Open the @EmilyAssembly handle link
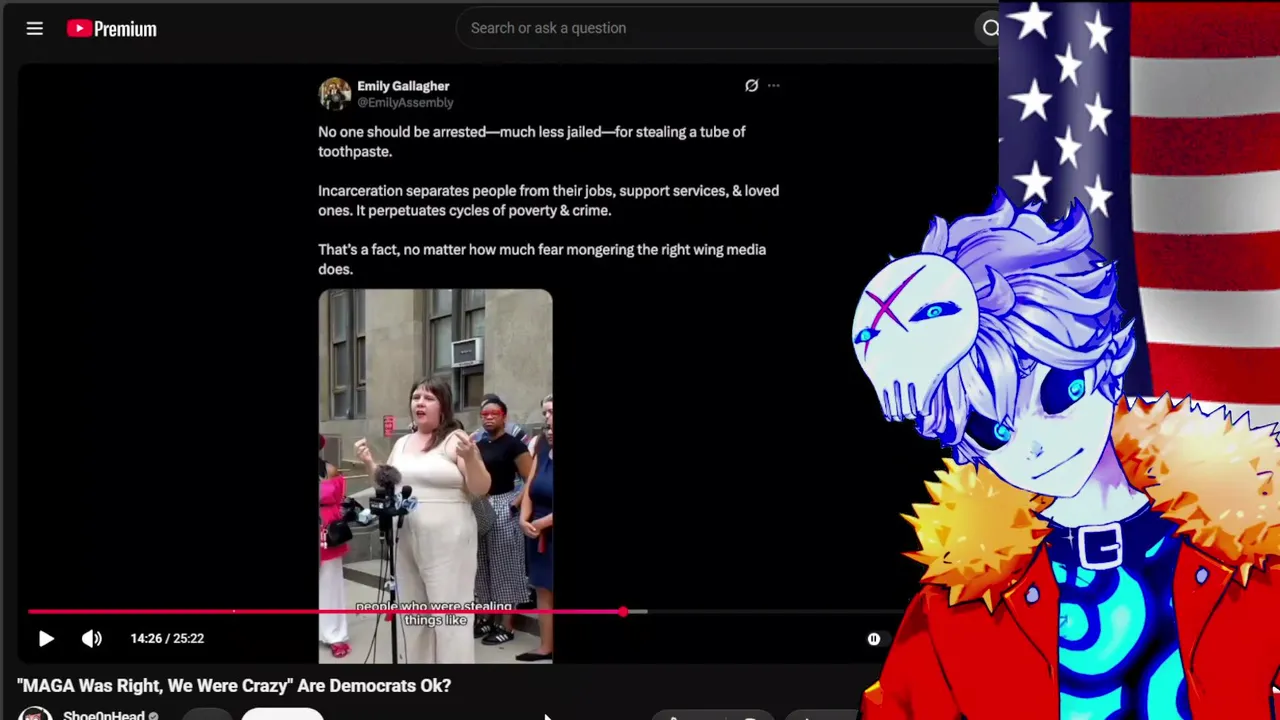This screenshot has height=720, width=1280. pos(405,103)
